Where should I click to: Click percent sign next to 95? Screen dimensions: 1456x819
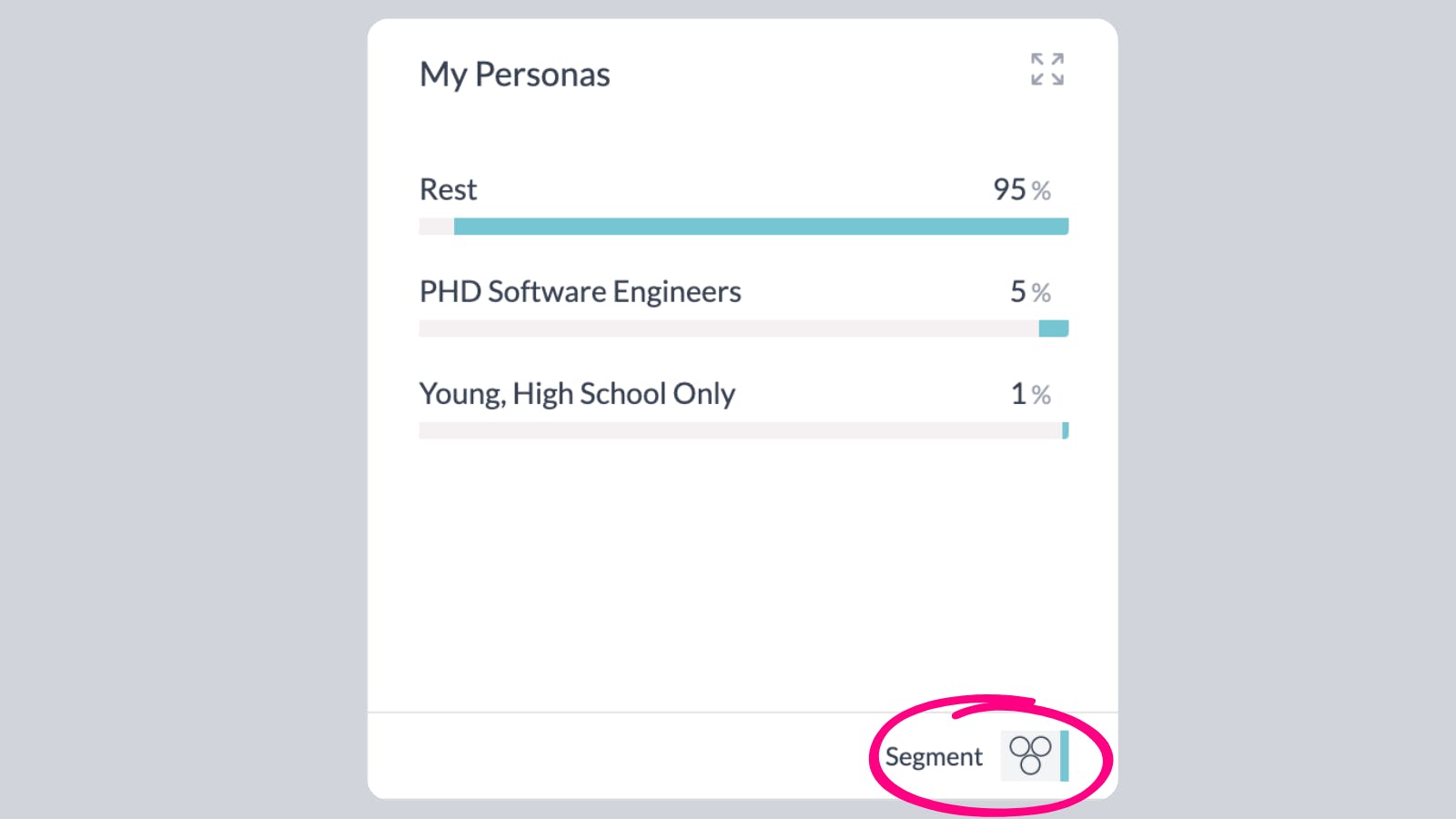1041,191
